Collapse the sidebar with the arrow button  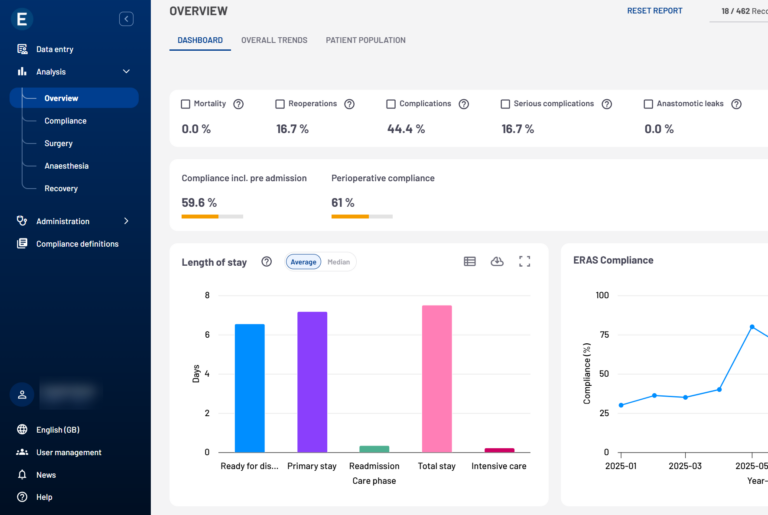coord(126,19)
